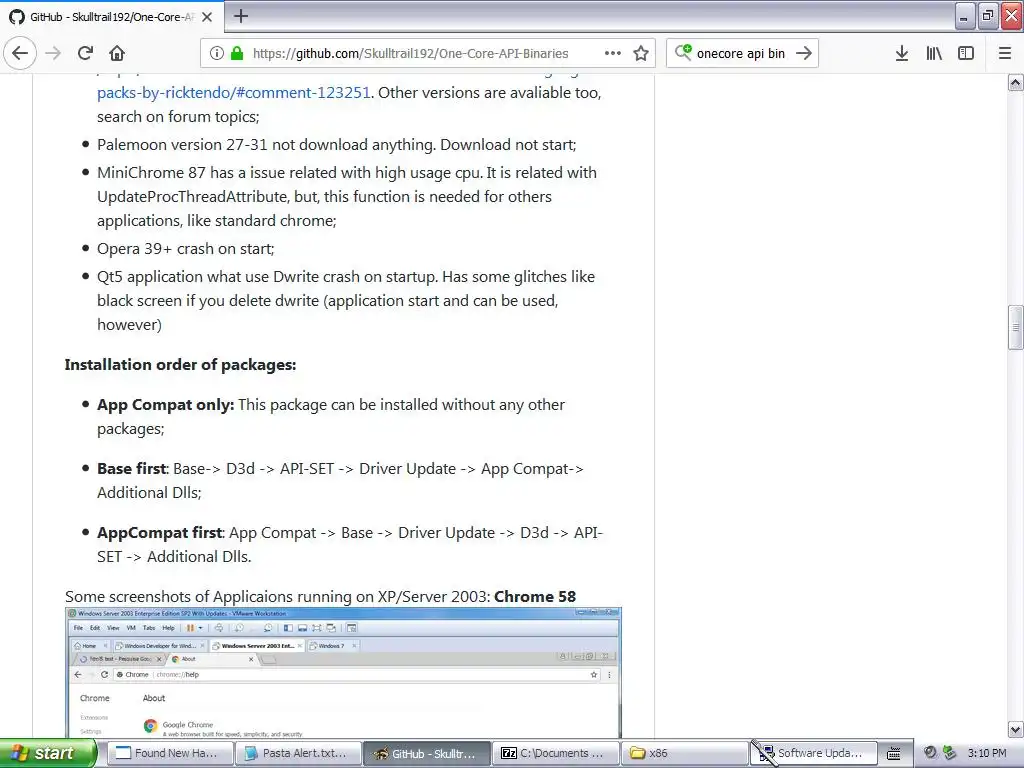Click the 'Opera 39+ crash on start;' bullet
This screenshot has height=768, width=1024.
(x=185, y=249)
